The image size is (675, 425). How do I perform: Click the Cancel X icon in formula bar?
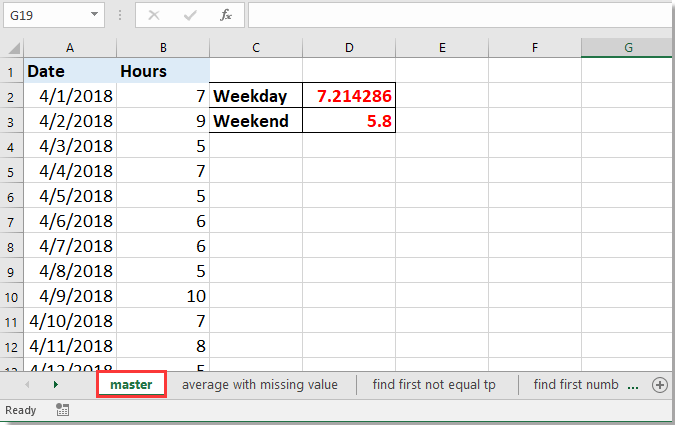click(154, 15)
